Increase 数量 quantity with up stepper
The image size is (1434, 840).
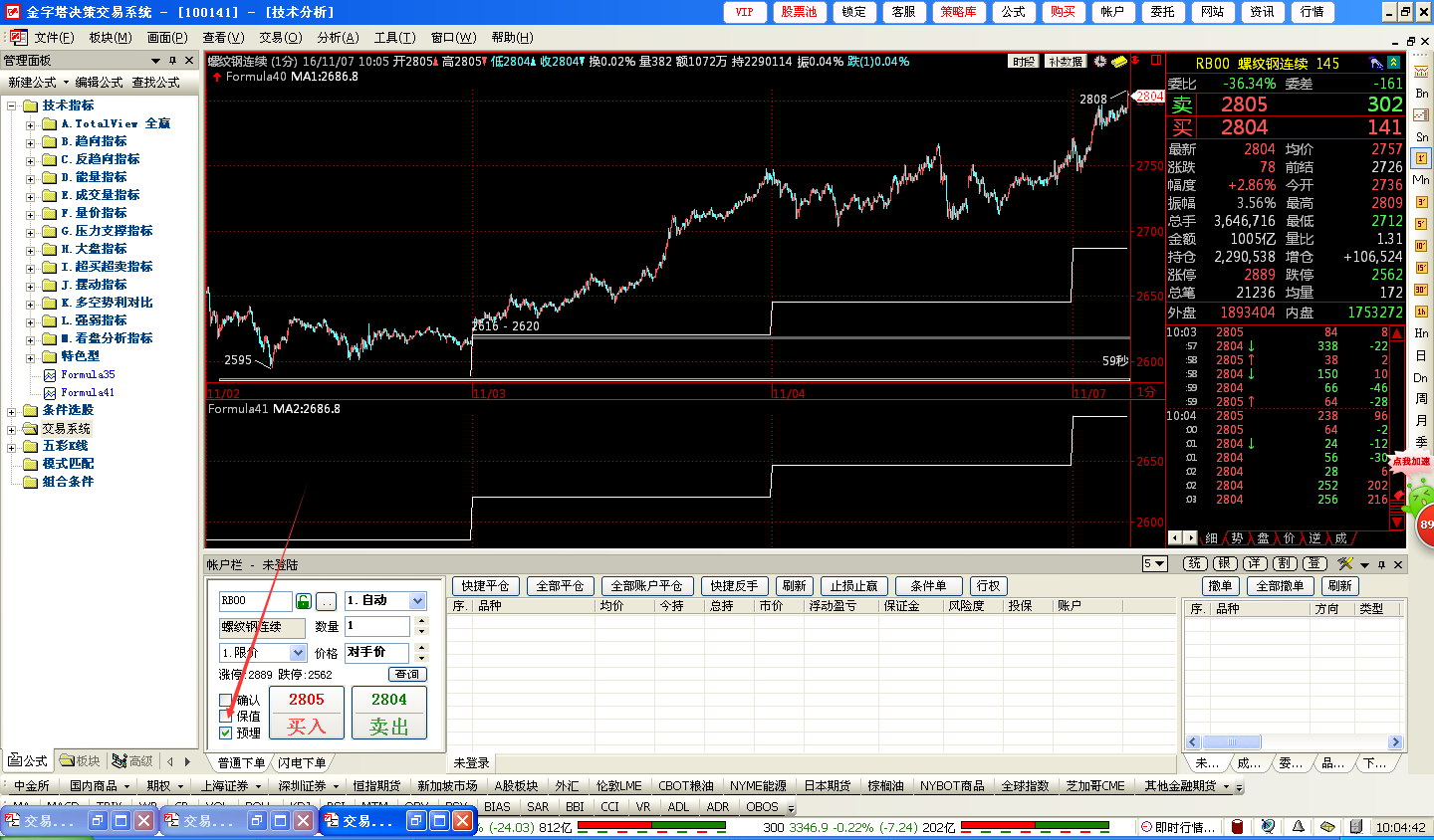tap(421, 622)
